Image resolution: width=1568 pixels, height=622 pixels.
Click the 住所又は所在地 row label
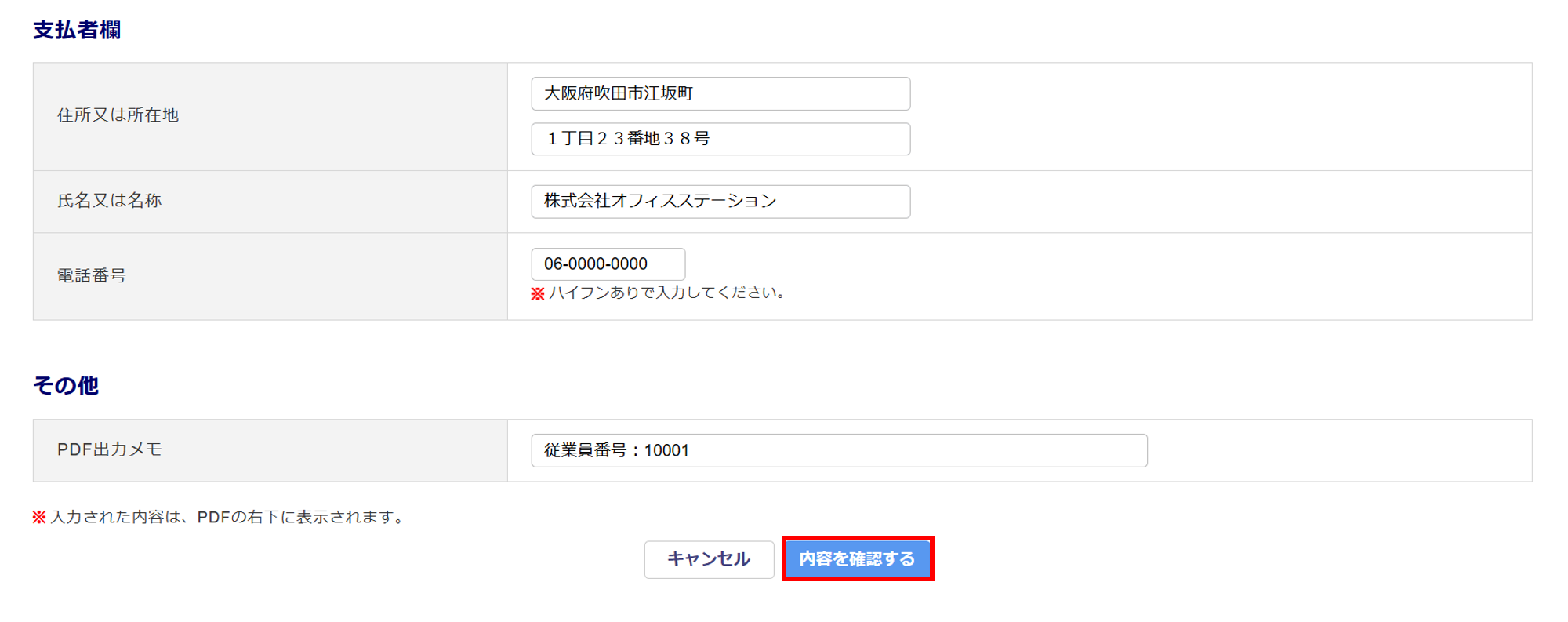[118, 115]
